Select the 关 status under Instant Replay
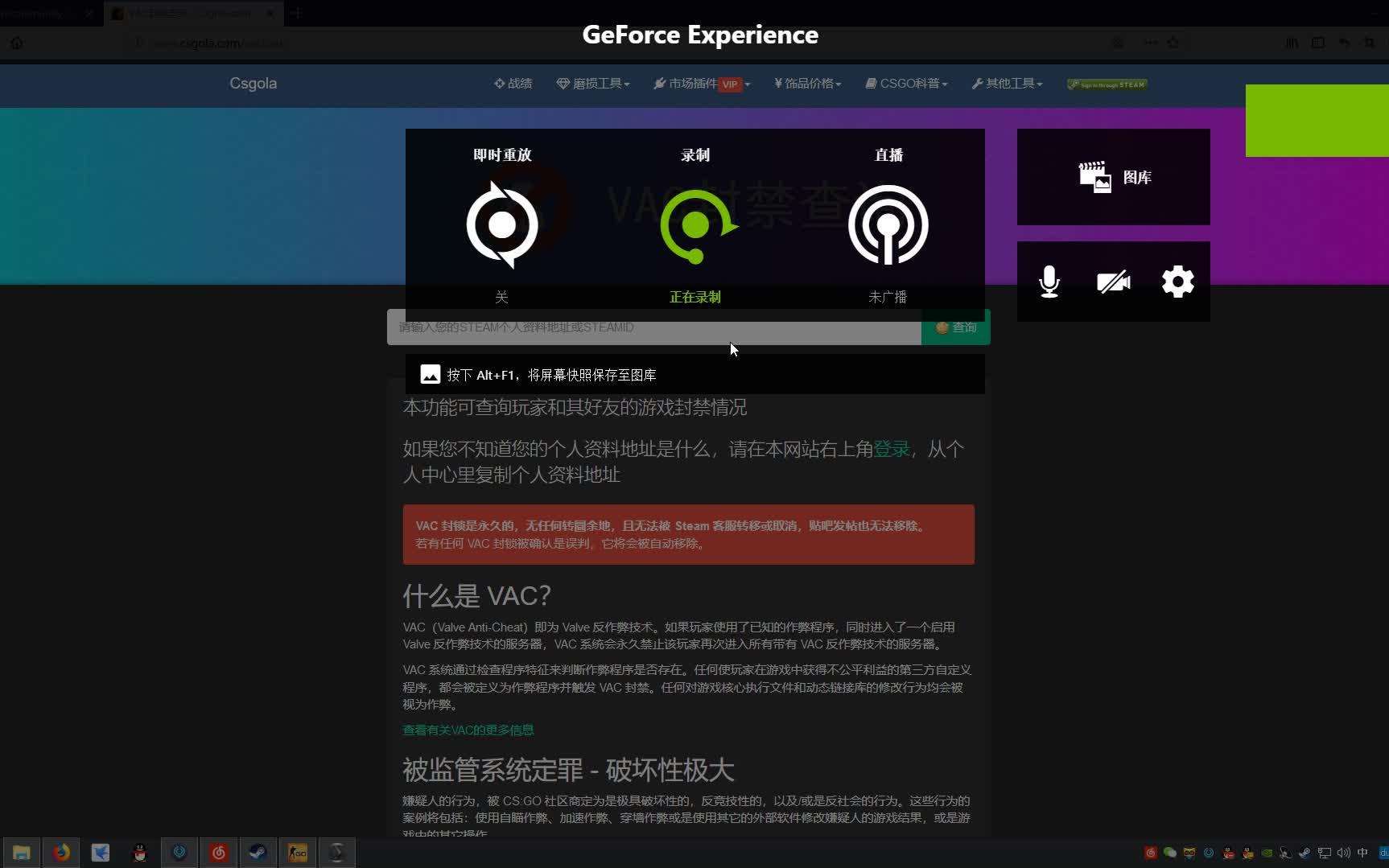Image resolution: width=1389 pixels, height=868 pixels. pos(501,297)
